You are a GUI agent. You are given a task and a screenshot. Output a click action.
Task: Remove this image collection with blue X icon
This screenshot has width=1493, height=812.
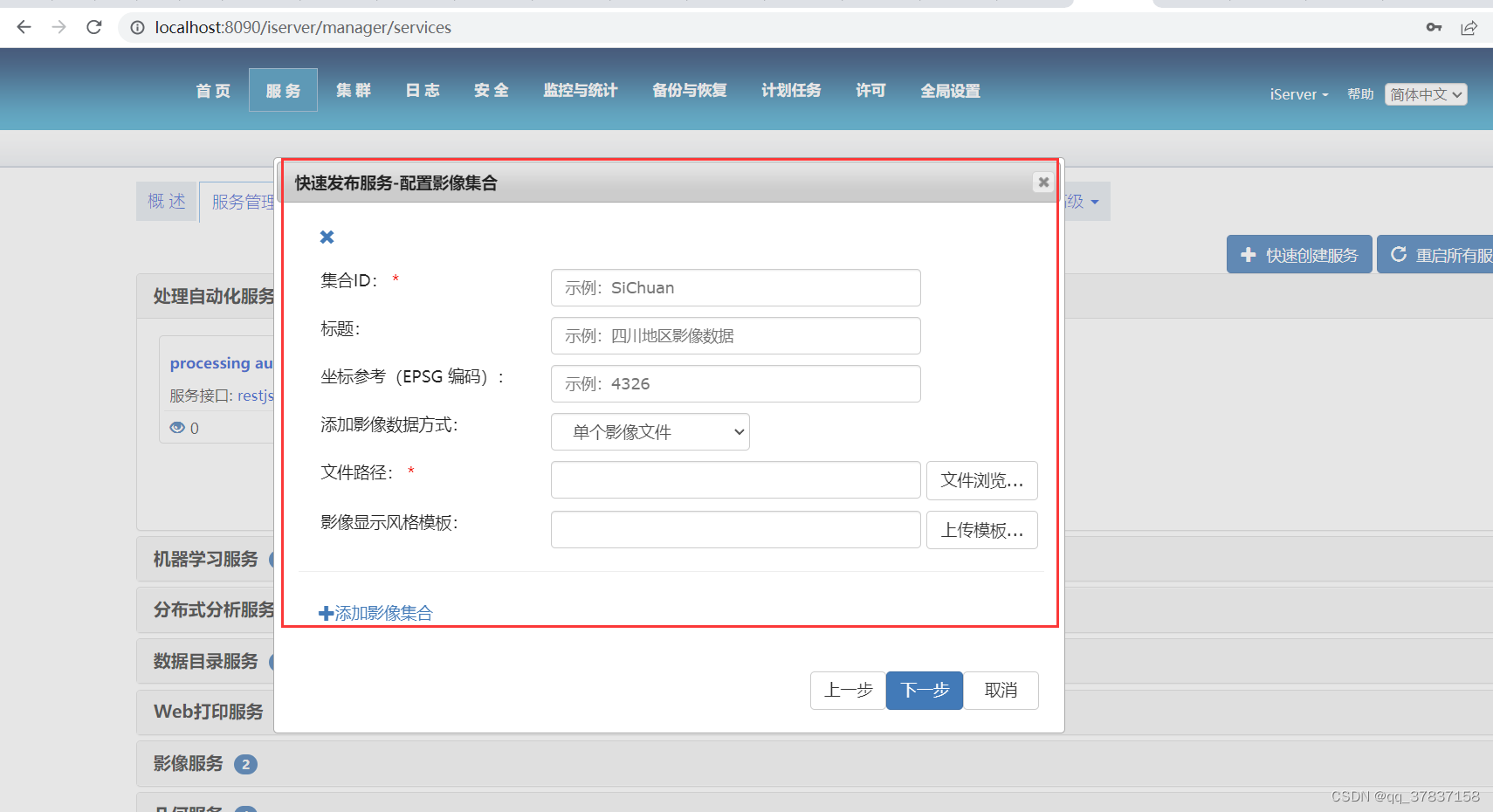[x=327, y=237]
